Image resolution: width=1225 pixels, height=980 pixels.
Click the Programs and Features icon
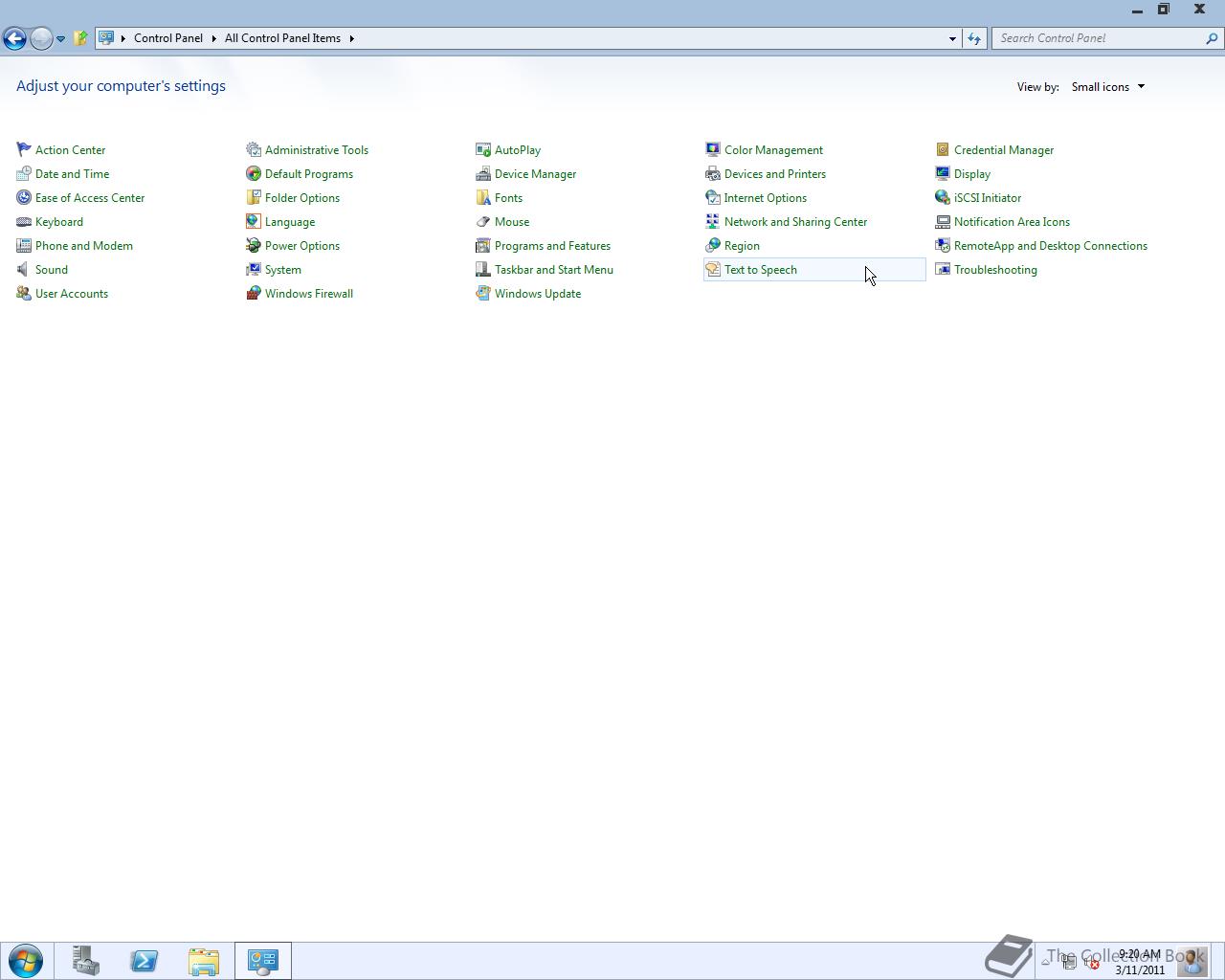click(x=483, y=245)
